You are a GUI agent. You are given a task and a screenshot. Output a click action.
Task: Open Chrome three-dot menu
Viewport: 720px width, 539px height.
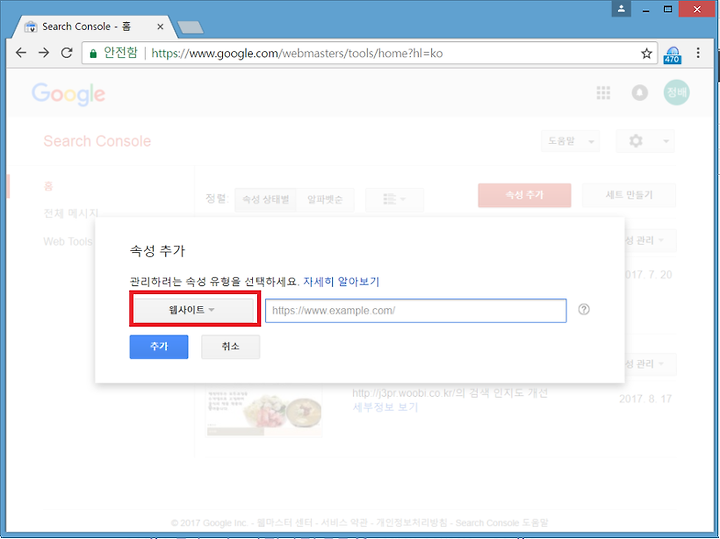point(698,53)
